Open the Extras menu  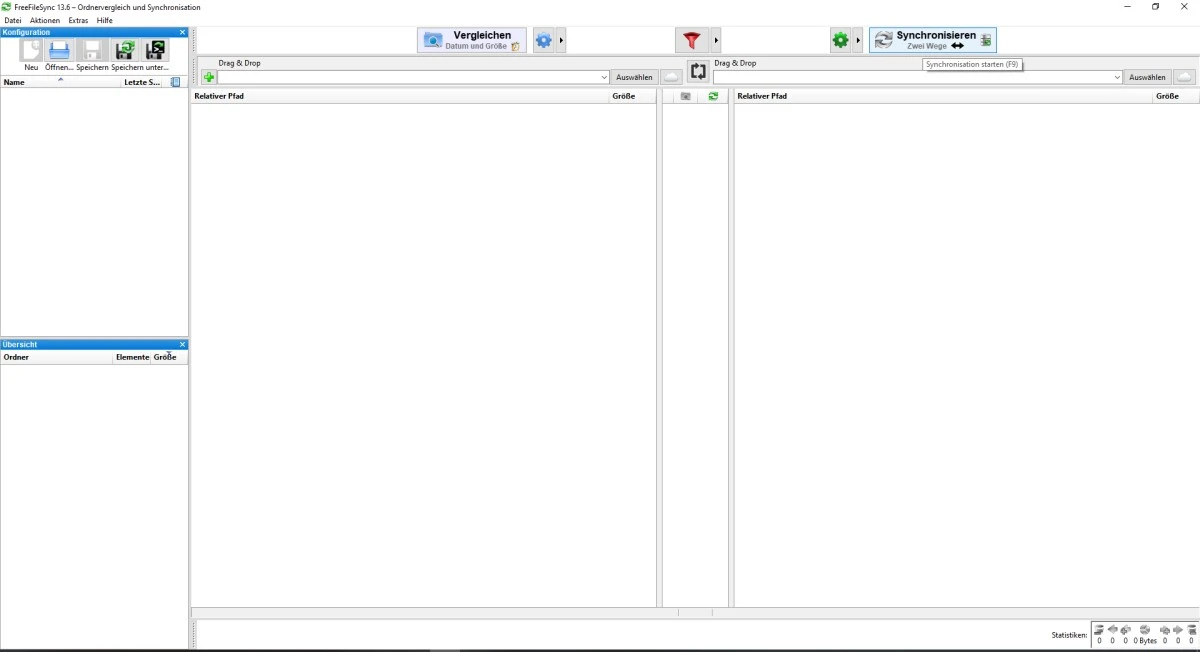(x=78, y=20)
